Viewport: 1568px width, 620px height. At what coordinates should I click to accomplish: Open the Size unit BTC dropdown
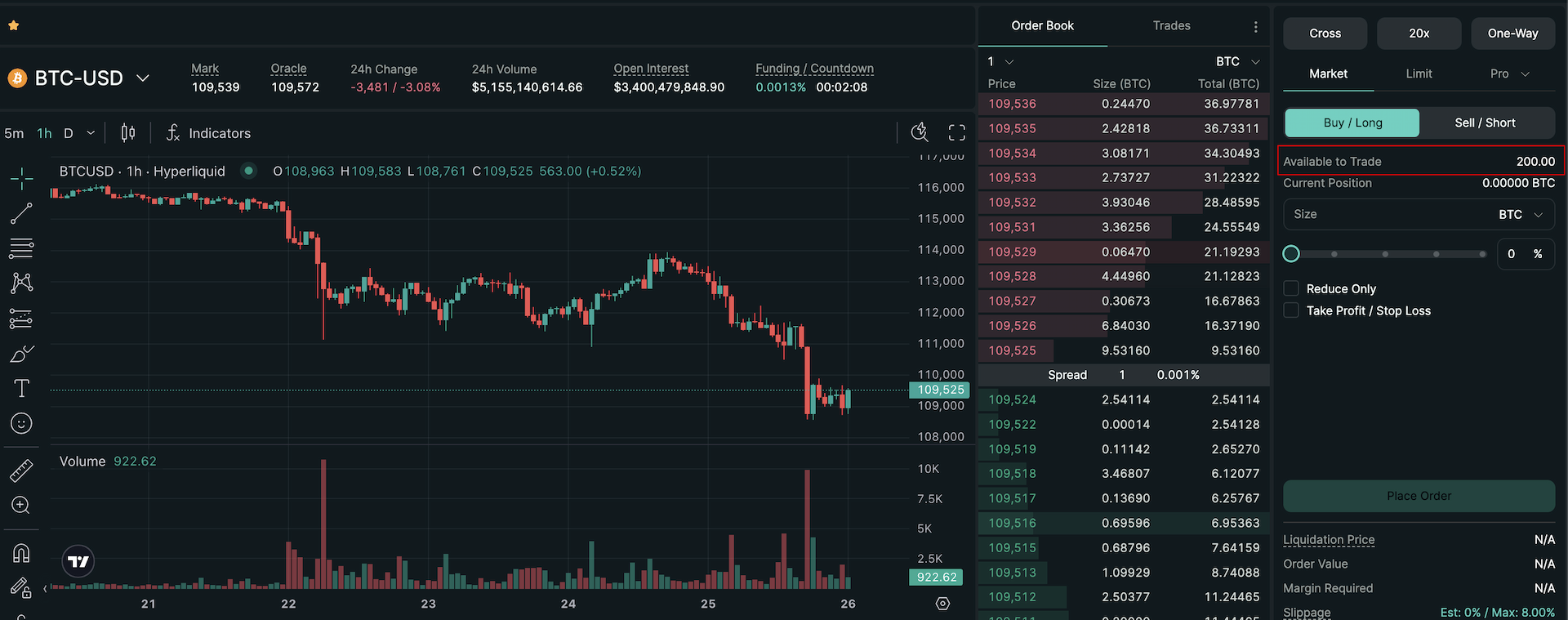point(1520,215)
